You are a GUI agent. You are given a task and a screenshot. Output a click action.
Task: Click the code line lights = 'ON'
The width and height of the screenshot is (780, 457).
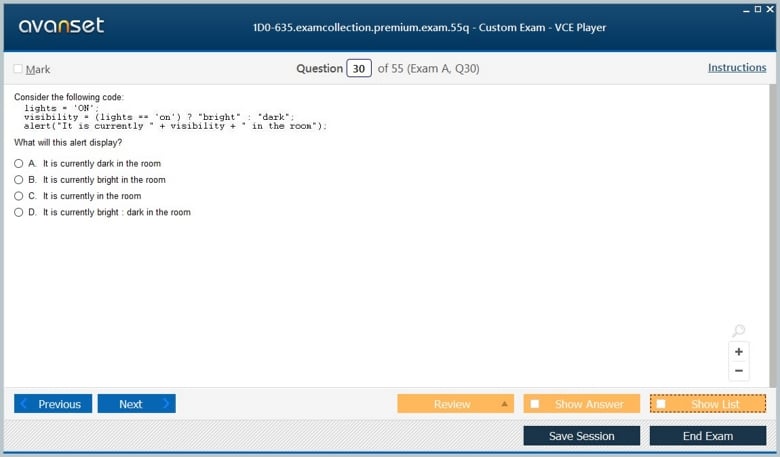click(x=62, y=108)
